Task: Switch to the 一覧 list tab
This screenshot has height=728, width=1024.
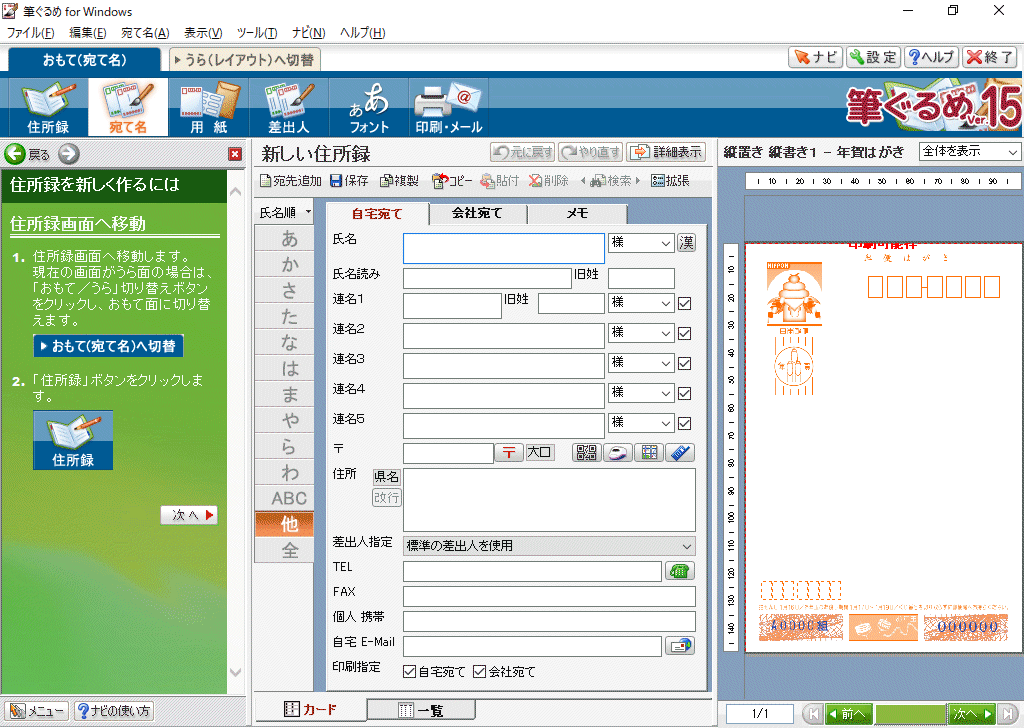Action: 421,710
